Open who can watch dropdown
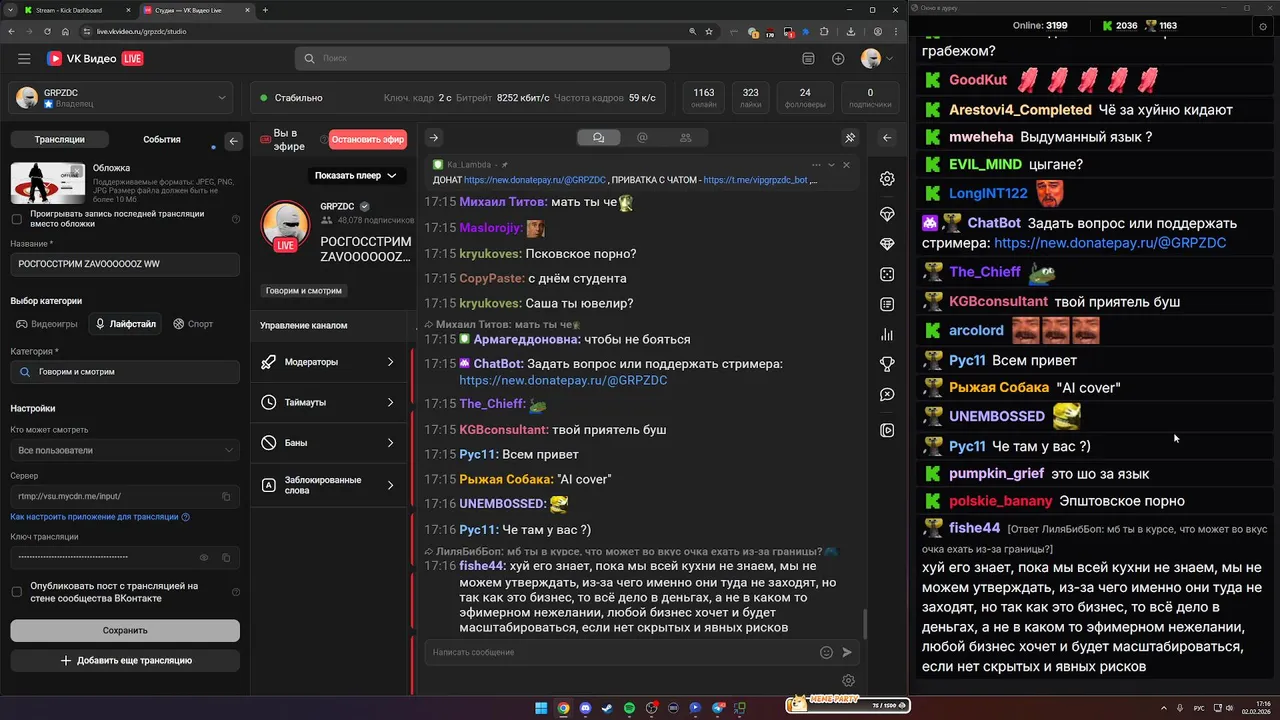Image resolution: width=1280 pixels, height=720 pixels. [x=124, y=450]
